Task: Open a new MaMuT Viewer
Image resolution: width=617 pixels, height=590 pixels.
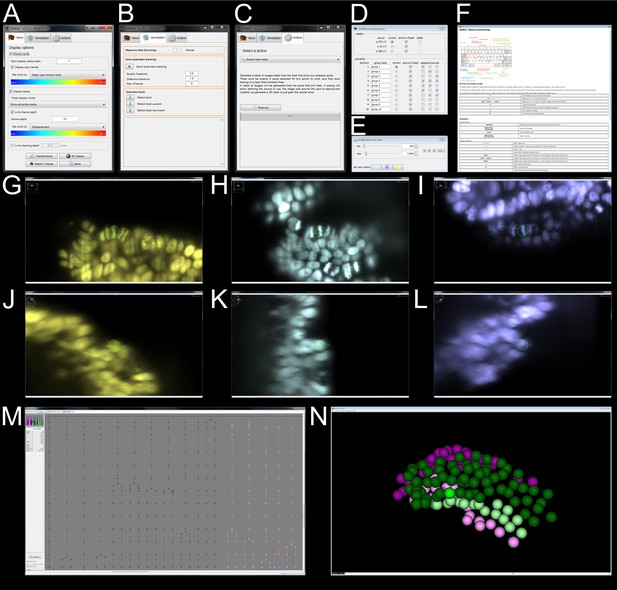Action: coord(42,164)
